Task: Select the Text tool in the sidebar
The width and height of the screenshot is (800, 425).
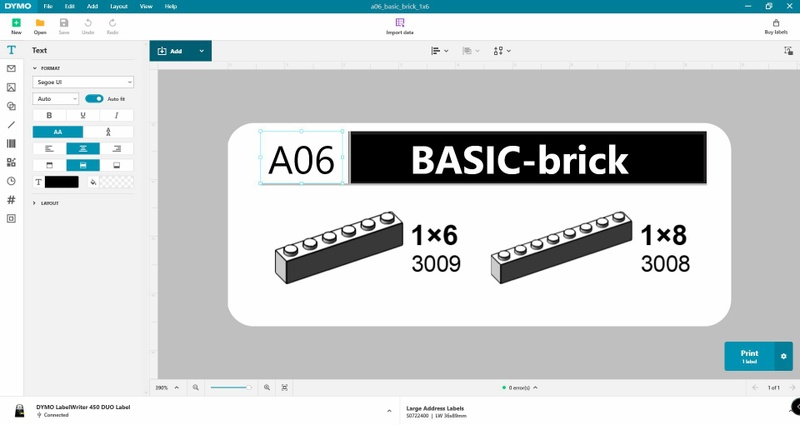Action: click(x=11, y=50)
